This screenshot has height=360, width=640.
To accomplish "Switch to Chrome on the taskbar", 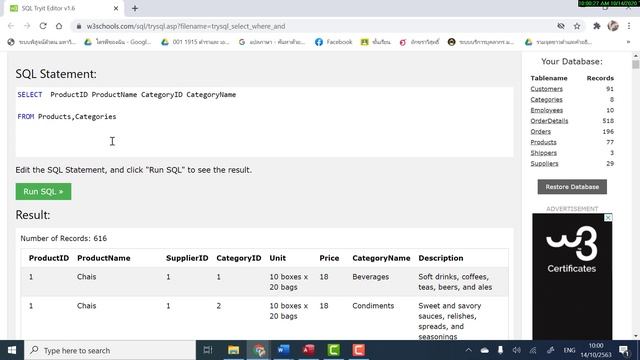I will (259, 350).
